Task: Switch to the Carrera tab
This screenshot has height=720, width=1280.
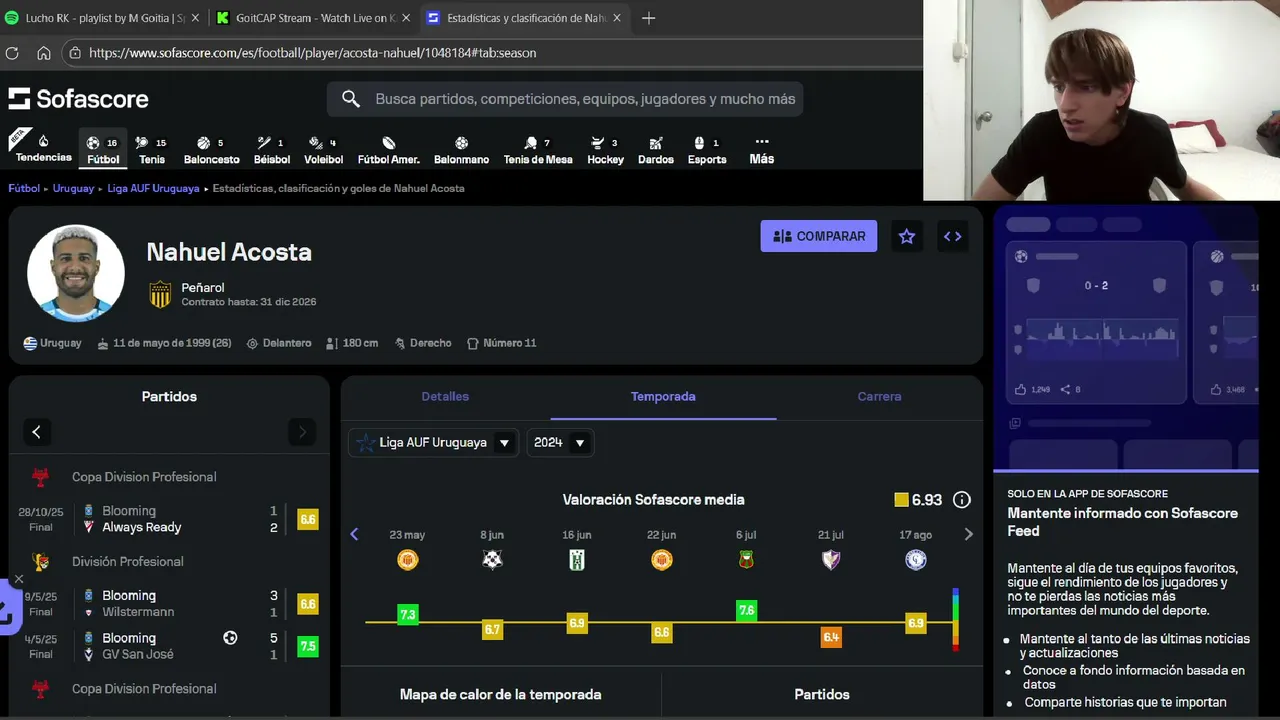Action: point(879,397)
